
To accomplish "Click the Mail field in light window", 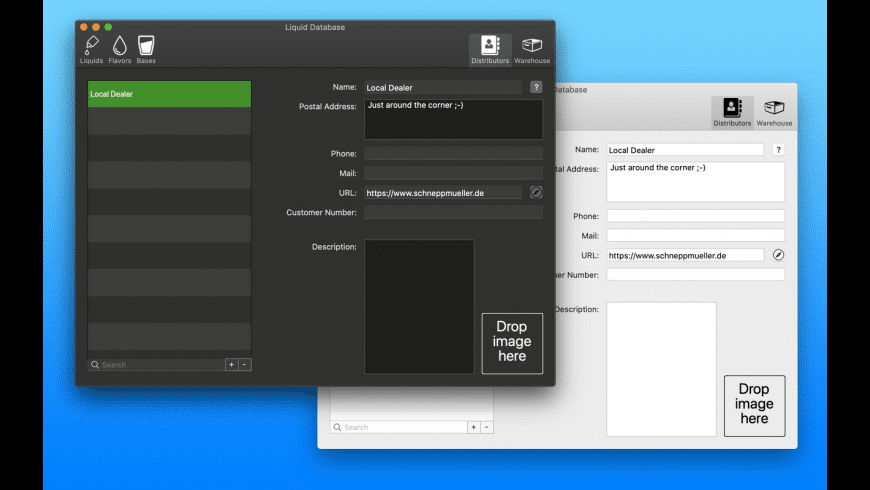I will pyautogui.click(x=696, y=235).
